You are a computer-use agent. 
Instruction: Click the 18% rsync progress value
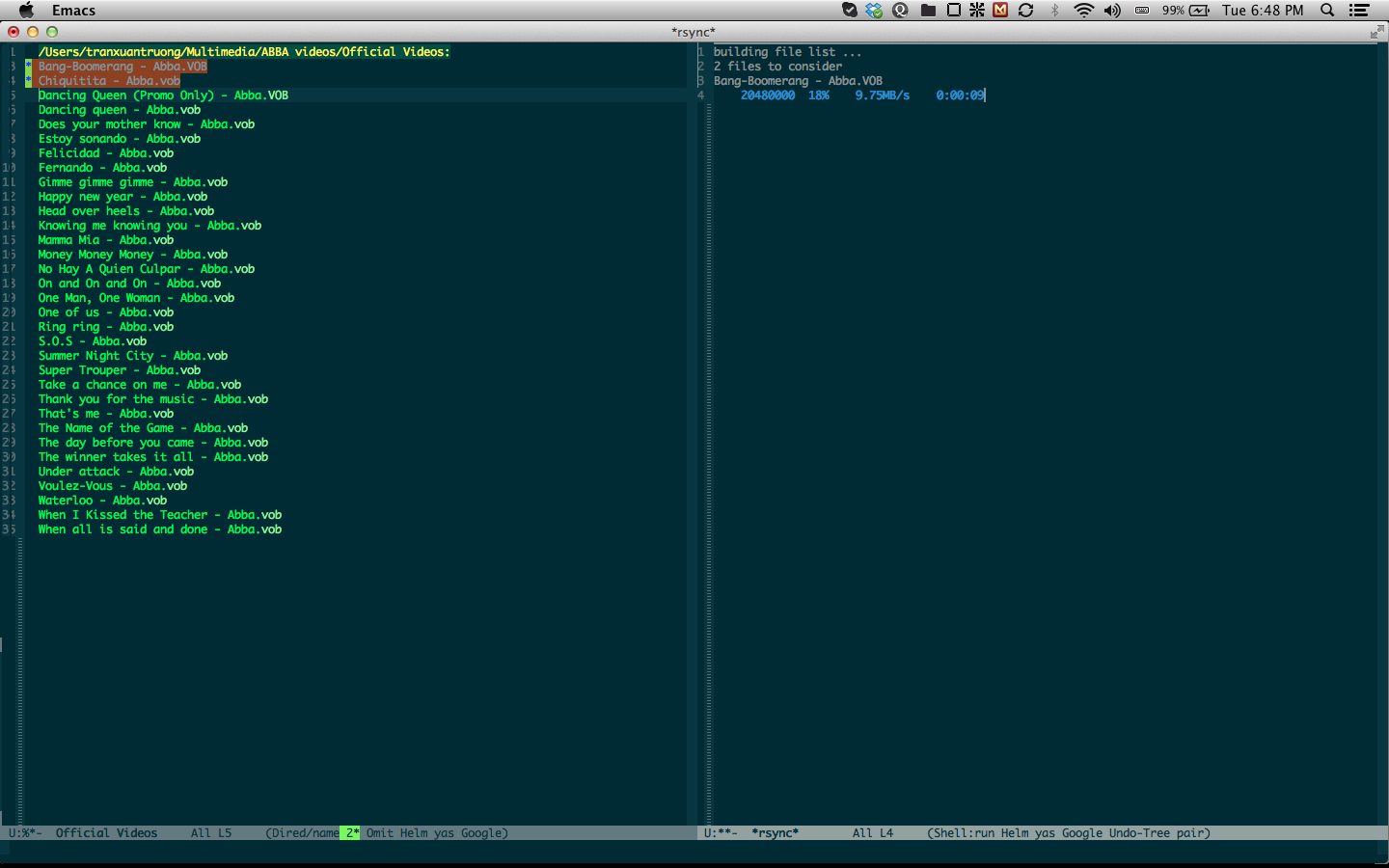(819, 95)
